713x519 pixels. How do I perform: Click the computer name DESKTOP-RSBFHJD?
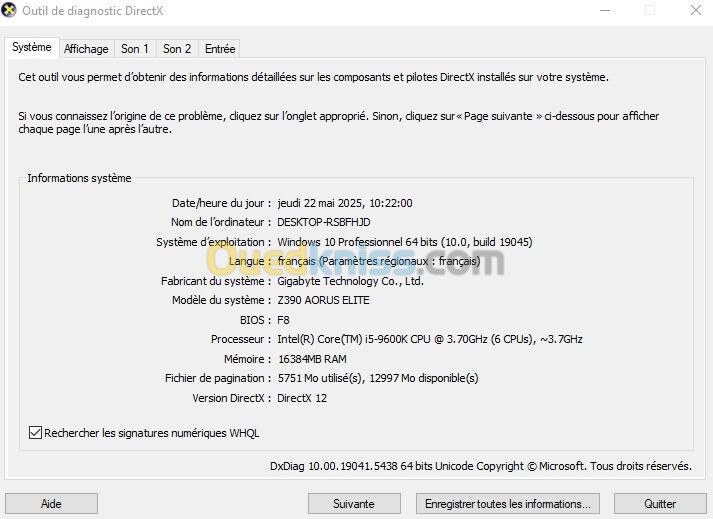[323, 222]
